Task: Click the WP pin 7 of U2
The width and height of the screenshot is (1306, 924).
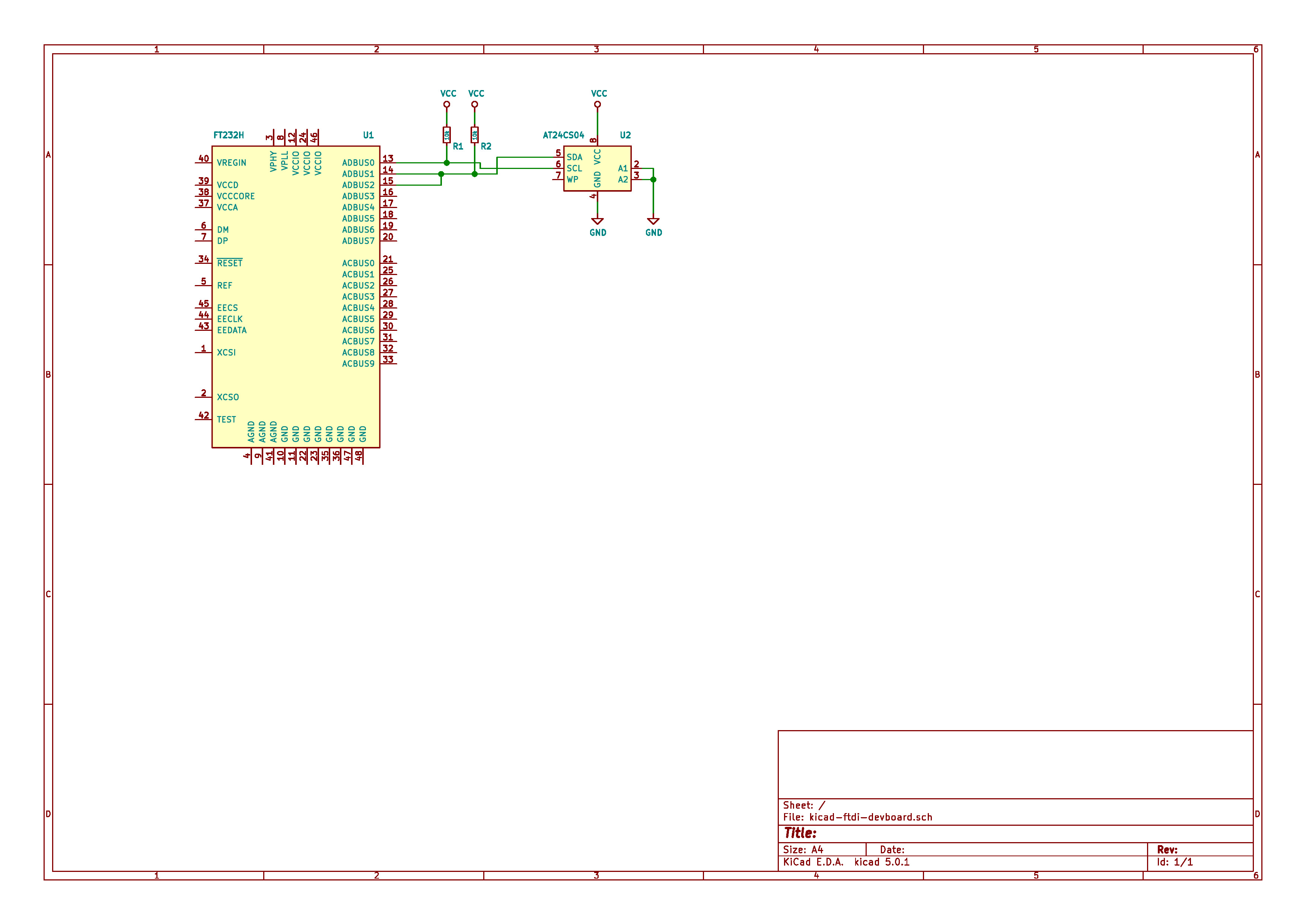Action: point(558,179)
